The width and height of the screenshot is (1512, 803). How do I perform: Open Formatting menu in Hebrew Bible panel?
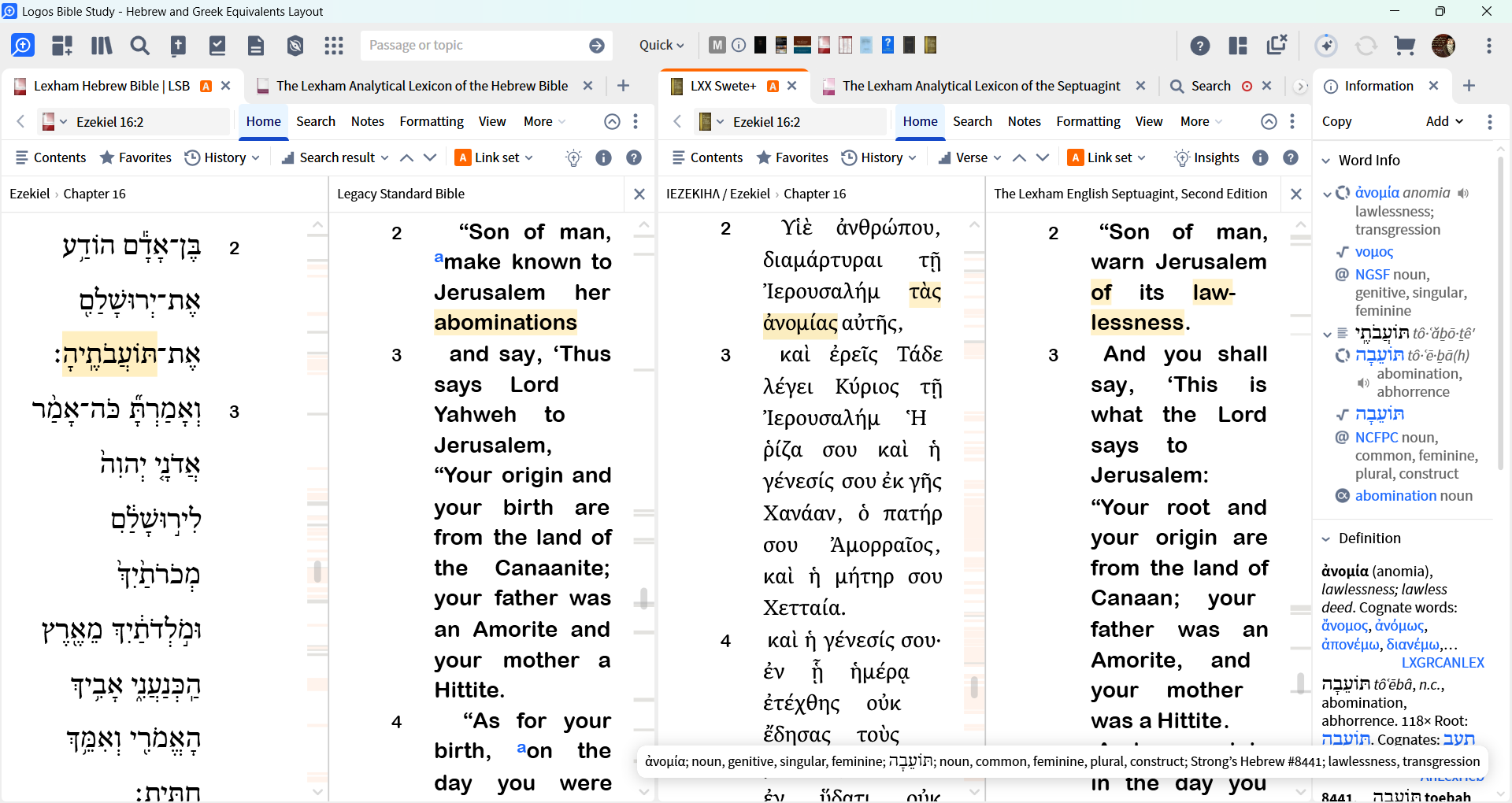pos(432,121)
